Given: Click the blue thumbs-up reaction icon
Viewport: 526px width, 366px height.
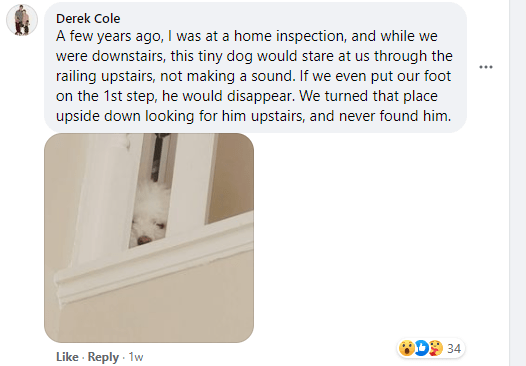Looking at the screenshot, I should [421, 348].
